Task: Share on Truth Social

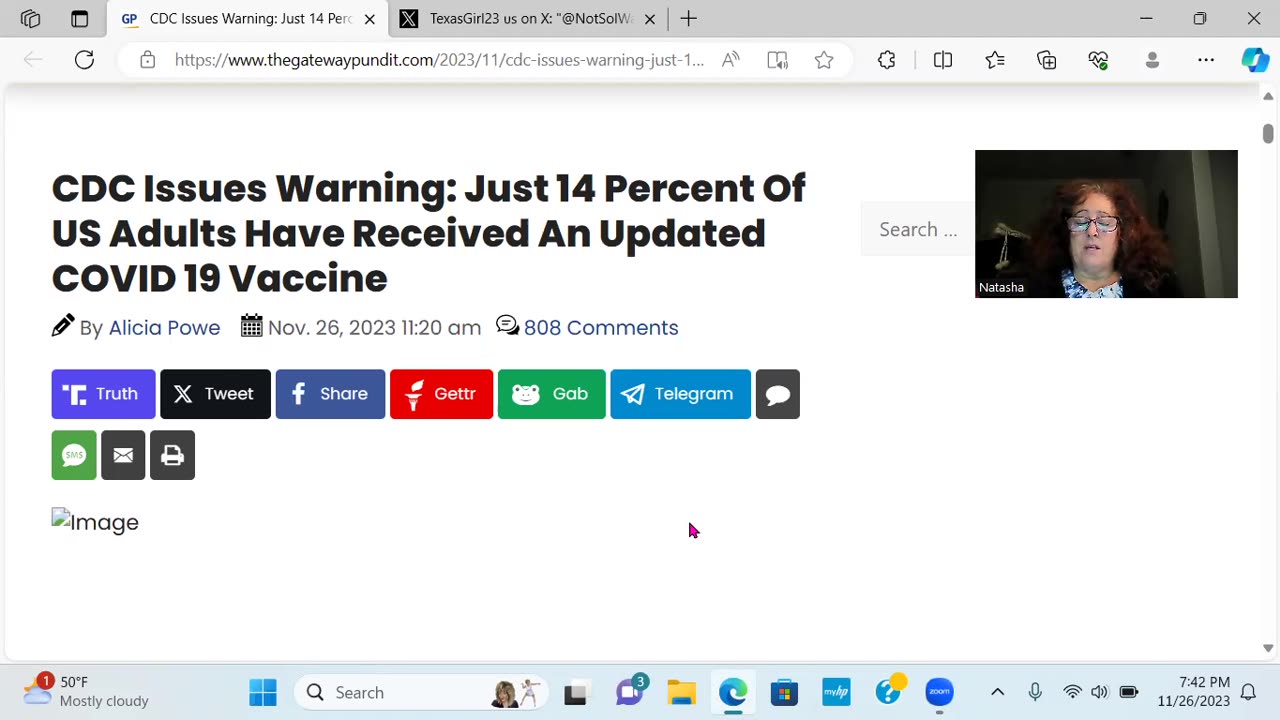Action: click(103, 394)
